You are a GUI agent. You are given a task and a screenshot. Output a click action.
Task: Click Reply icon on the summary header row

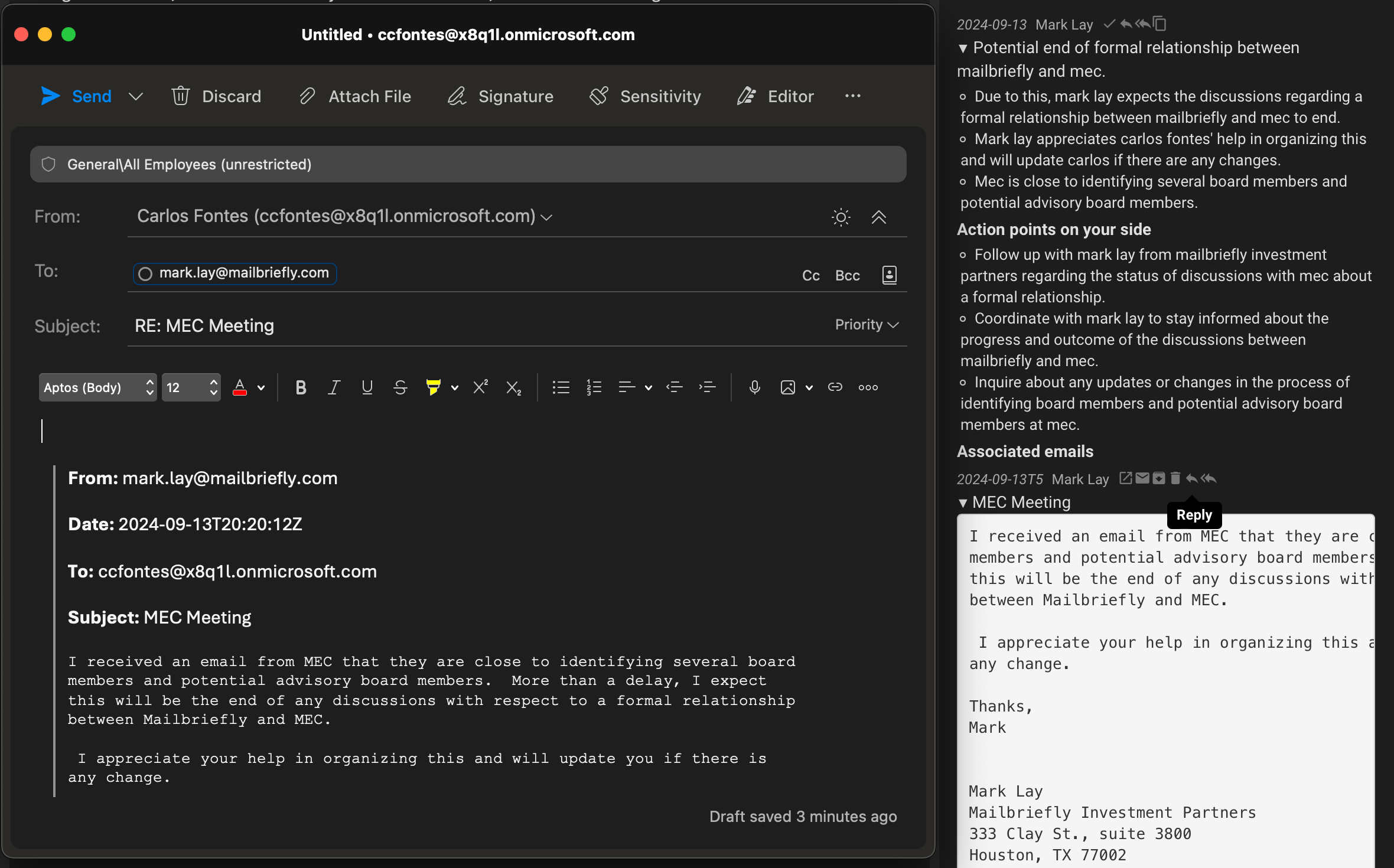[1126, 24]
